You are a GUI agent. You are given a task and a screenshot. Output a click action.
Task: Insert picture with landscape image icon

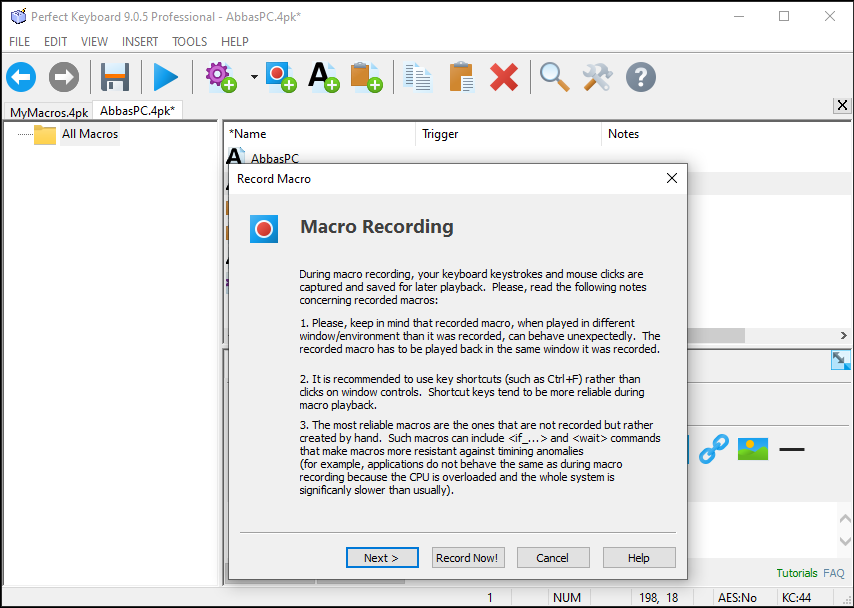pyautogui.click(x=753, y=449)
